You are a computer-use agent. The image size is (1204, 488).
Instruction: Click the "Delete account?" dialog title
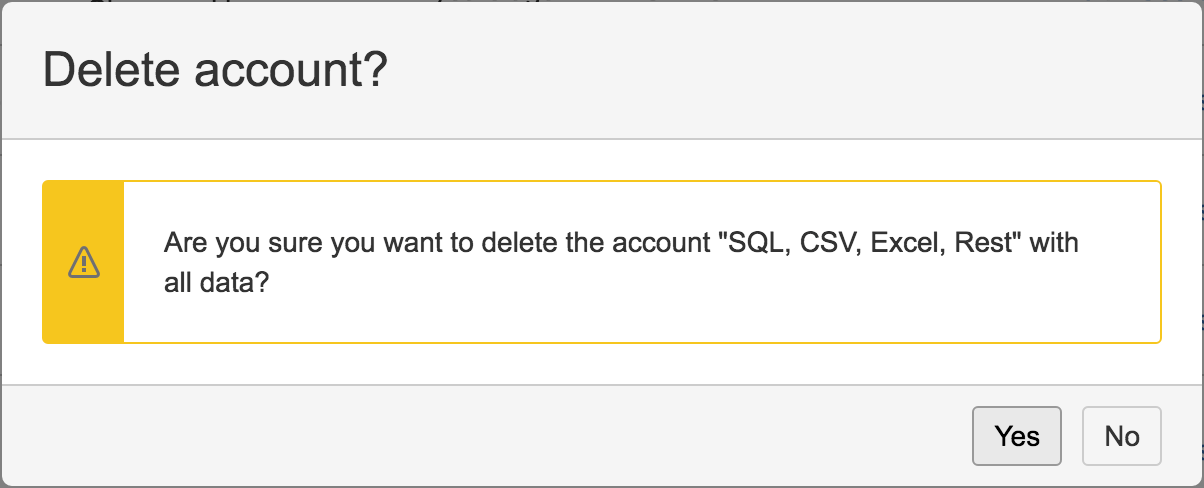click(215, 72)
